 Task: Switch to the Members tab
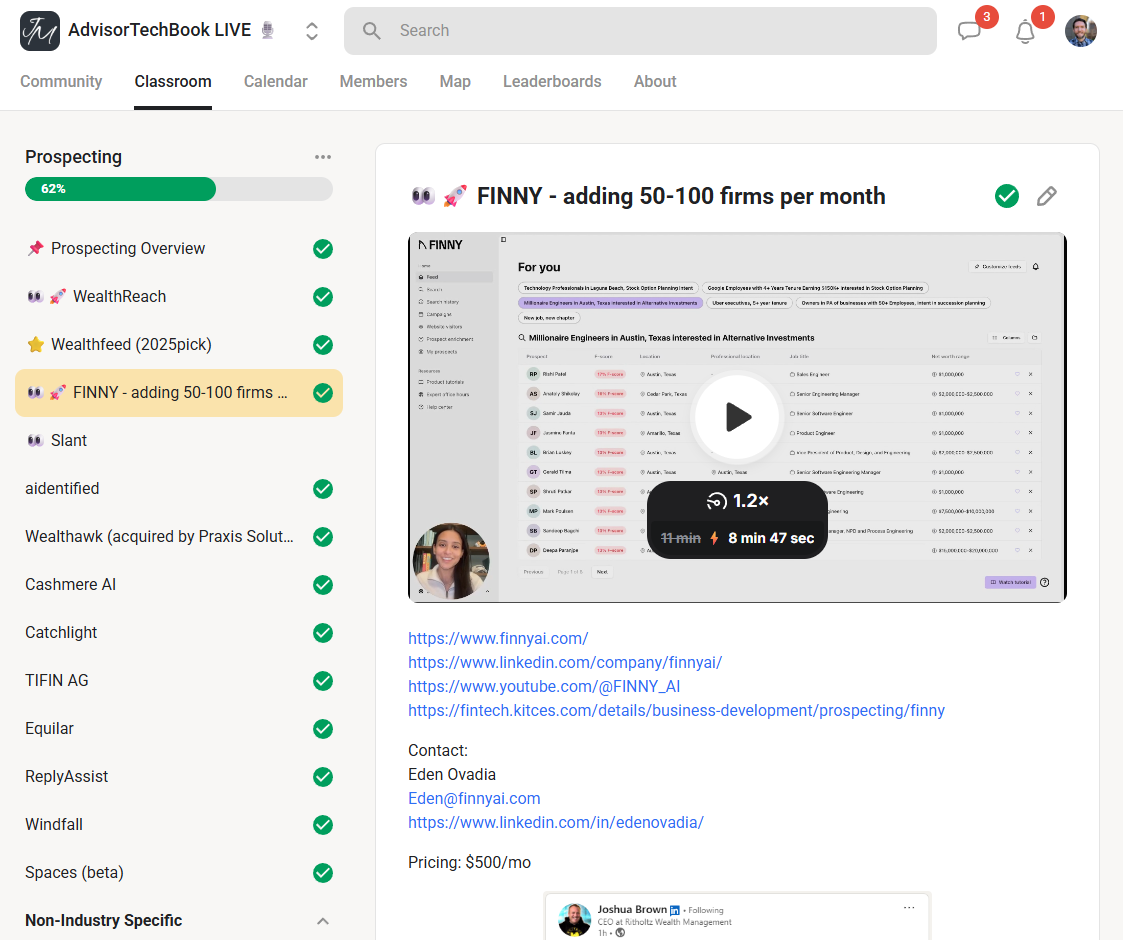click(x=373, y=82)
